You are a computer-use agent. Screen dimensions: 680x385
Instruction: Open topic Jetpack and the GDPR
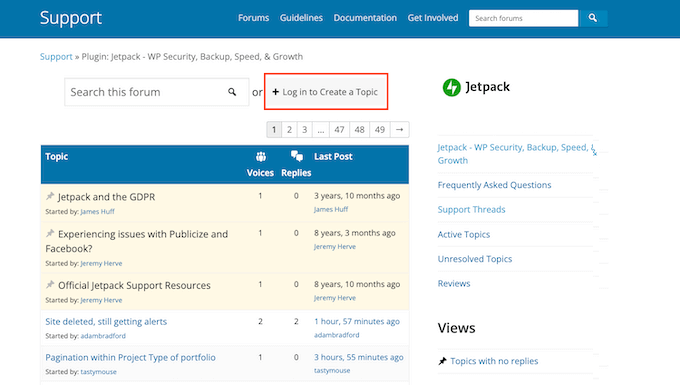(106, 197)
